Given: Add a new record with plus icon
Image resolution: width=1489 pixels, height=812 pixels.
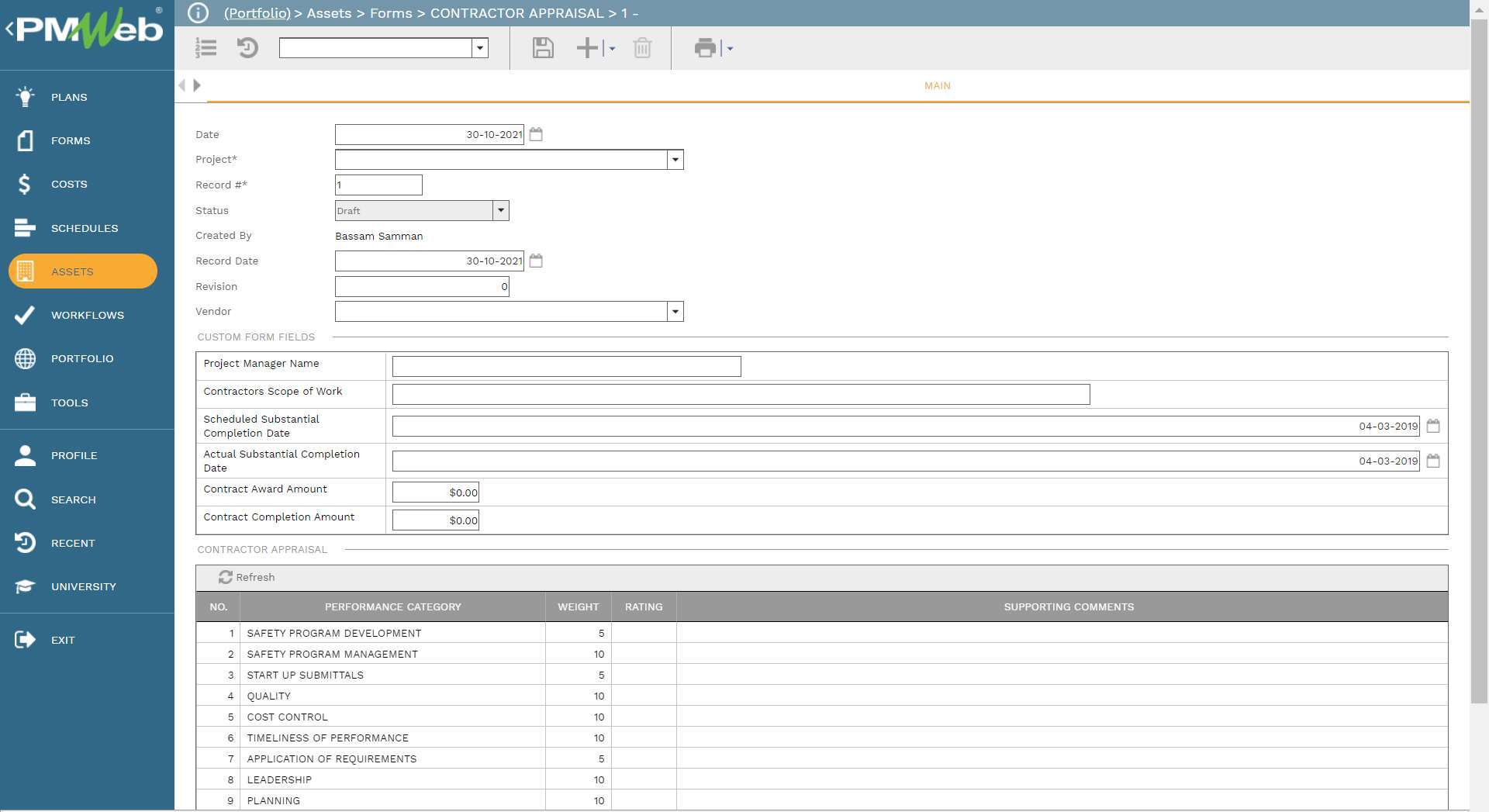Looking at the screenshot, I should [586, 48].
